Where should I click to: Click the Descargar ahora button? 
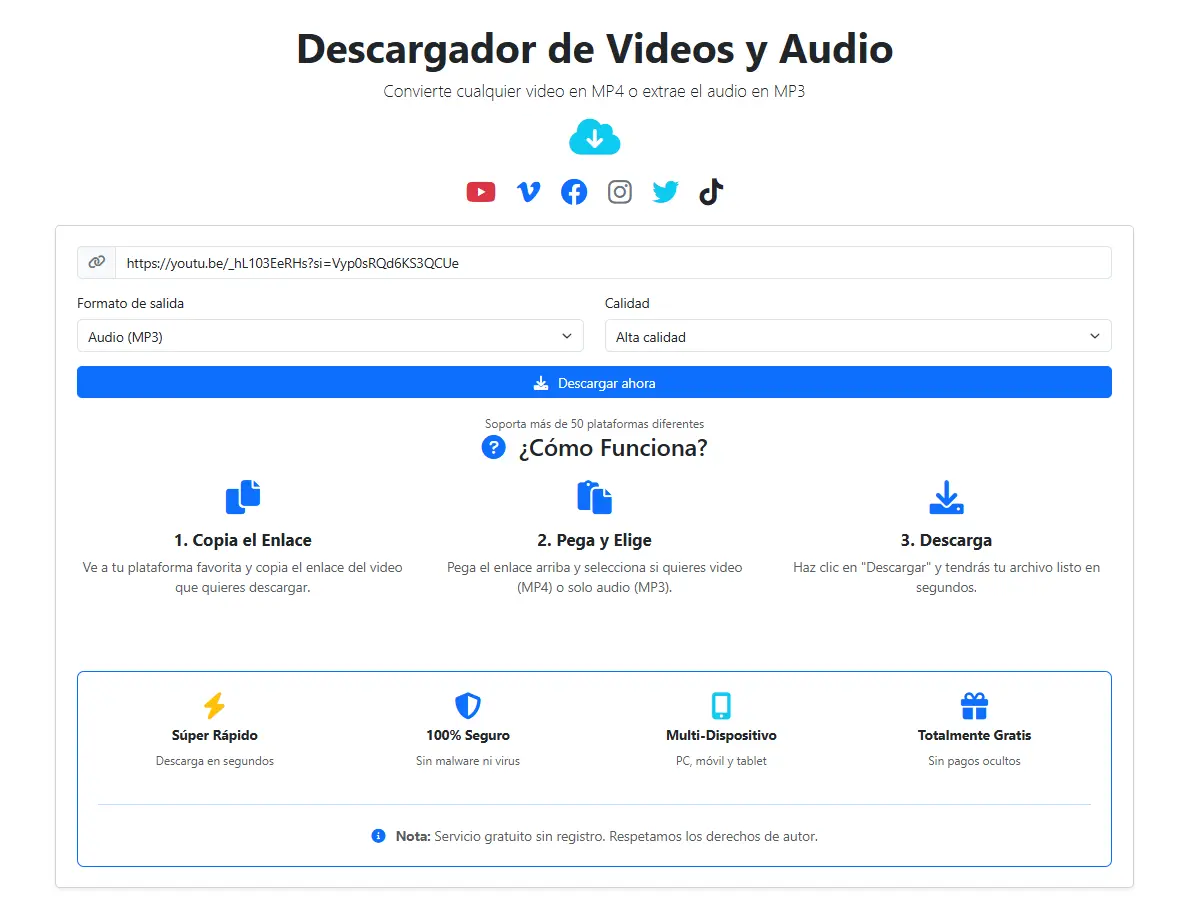(x=595, y=382)
